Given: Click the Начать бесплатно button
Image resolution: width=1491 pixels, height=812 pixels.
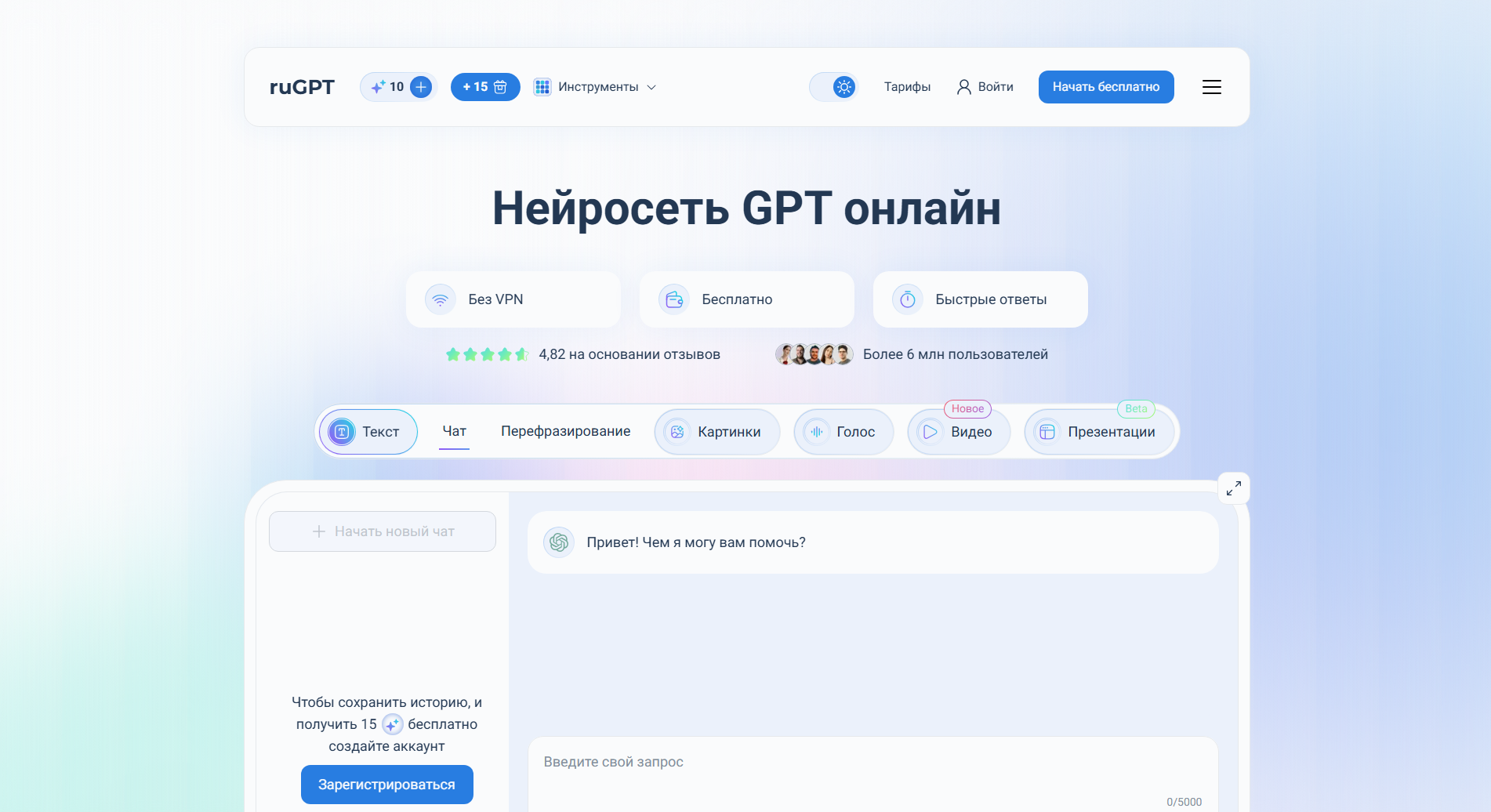Looking at the screenshot, I should [1105, 87].
